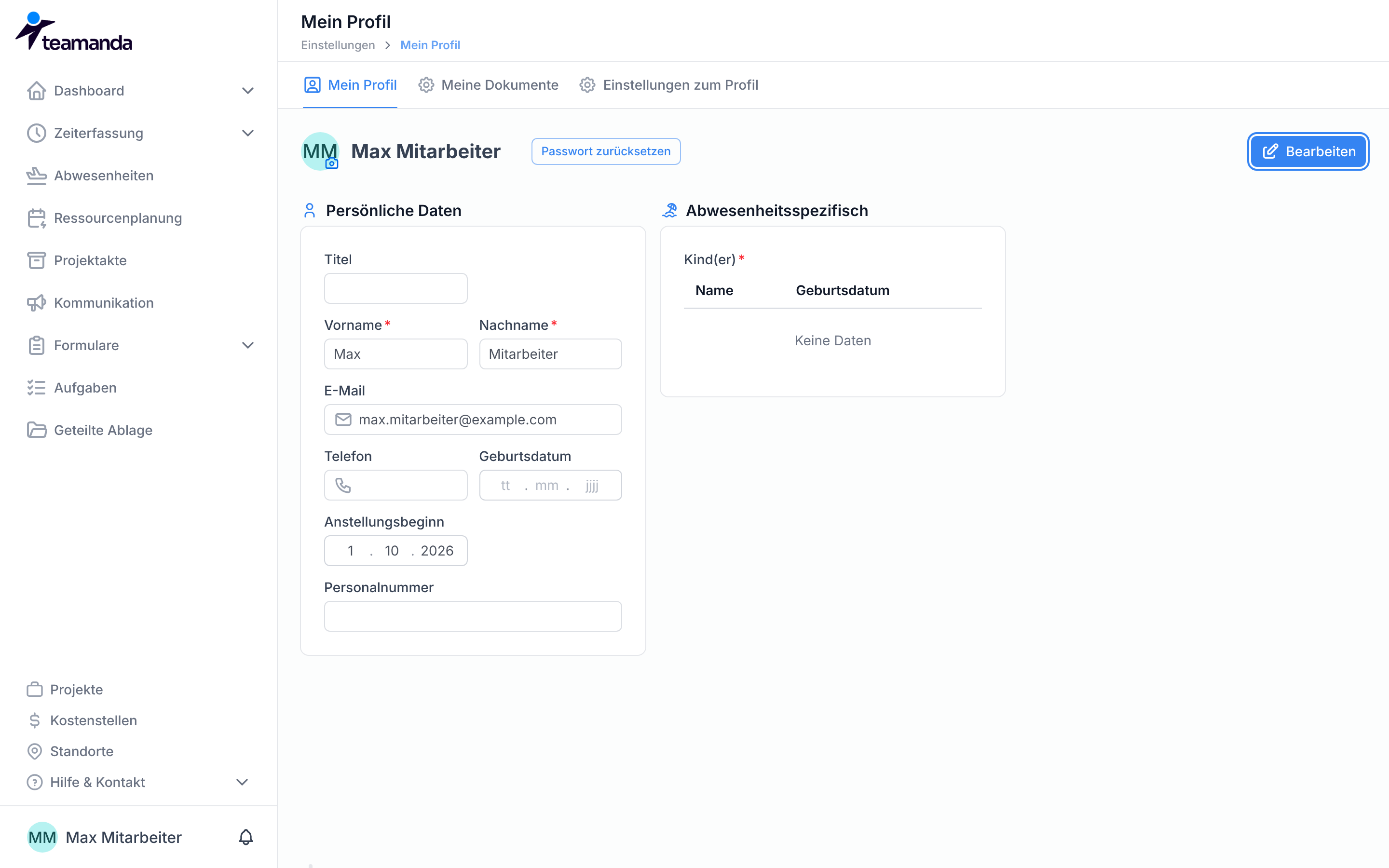
Task: Click the camera icon on the profile avatar
Action: click(332, 163)
